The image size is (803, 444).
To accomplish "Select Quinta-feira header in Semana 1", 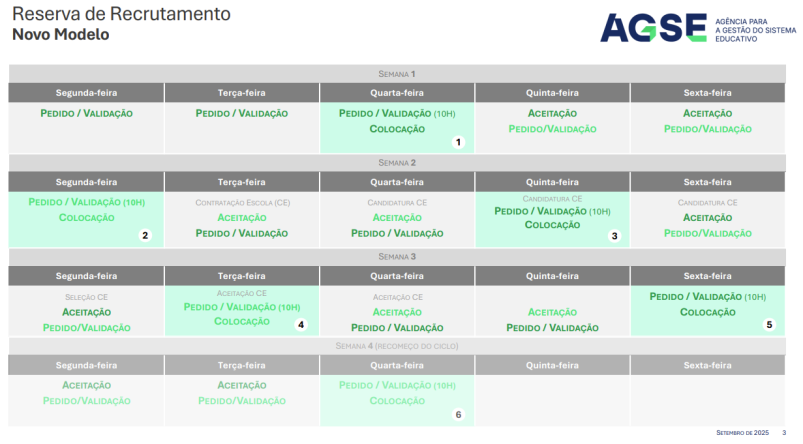I will (552, 93).
